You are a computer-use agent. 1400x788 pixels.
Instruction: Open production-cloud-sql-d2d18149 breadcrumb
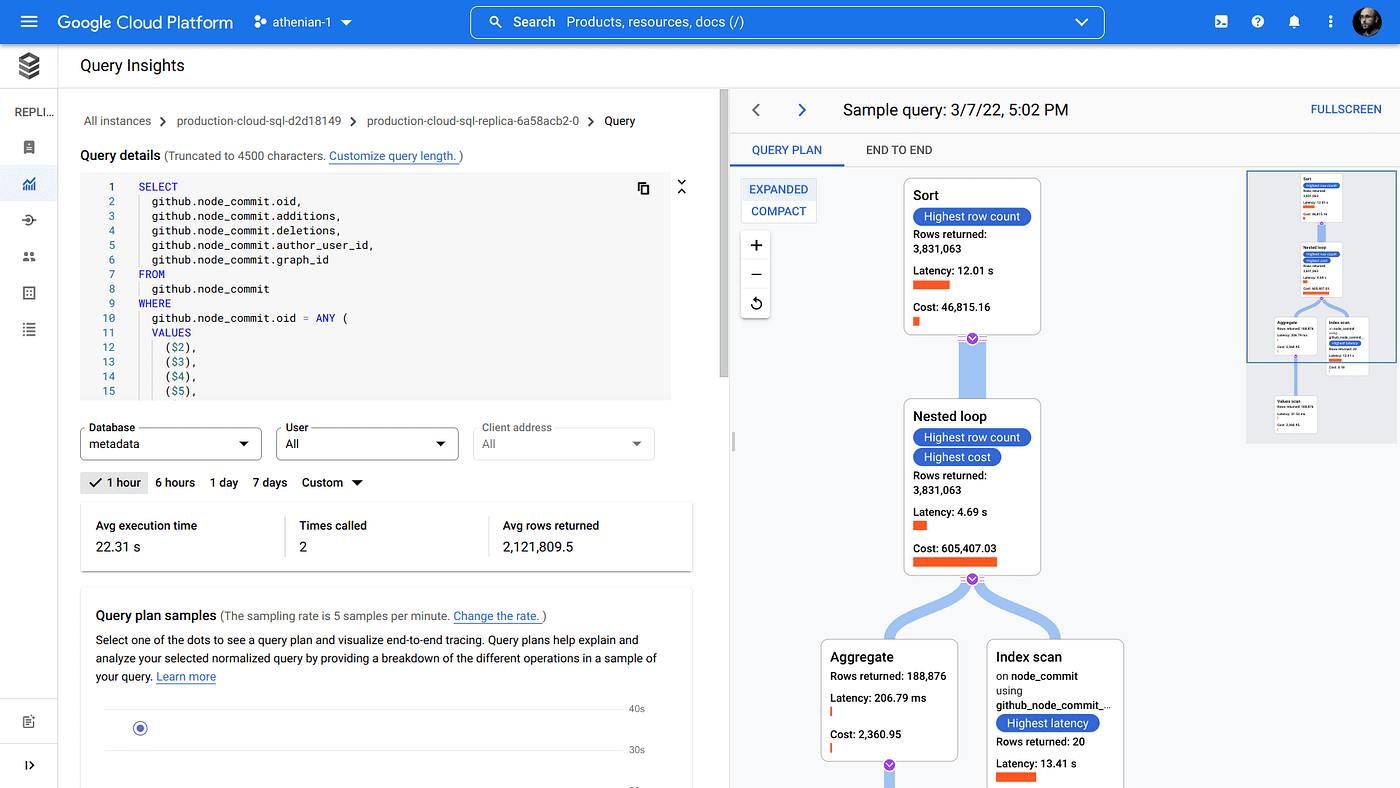pyautogui.click(x=259, y=121)
